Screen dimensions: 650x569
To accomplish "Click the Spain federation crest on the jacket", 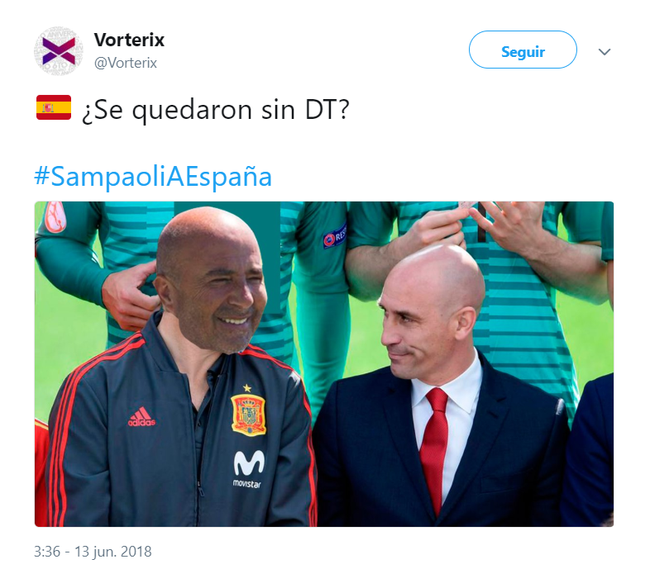I will [248, 415].
